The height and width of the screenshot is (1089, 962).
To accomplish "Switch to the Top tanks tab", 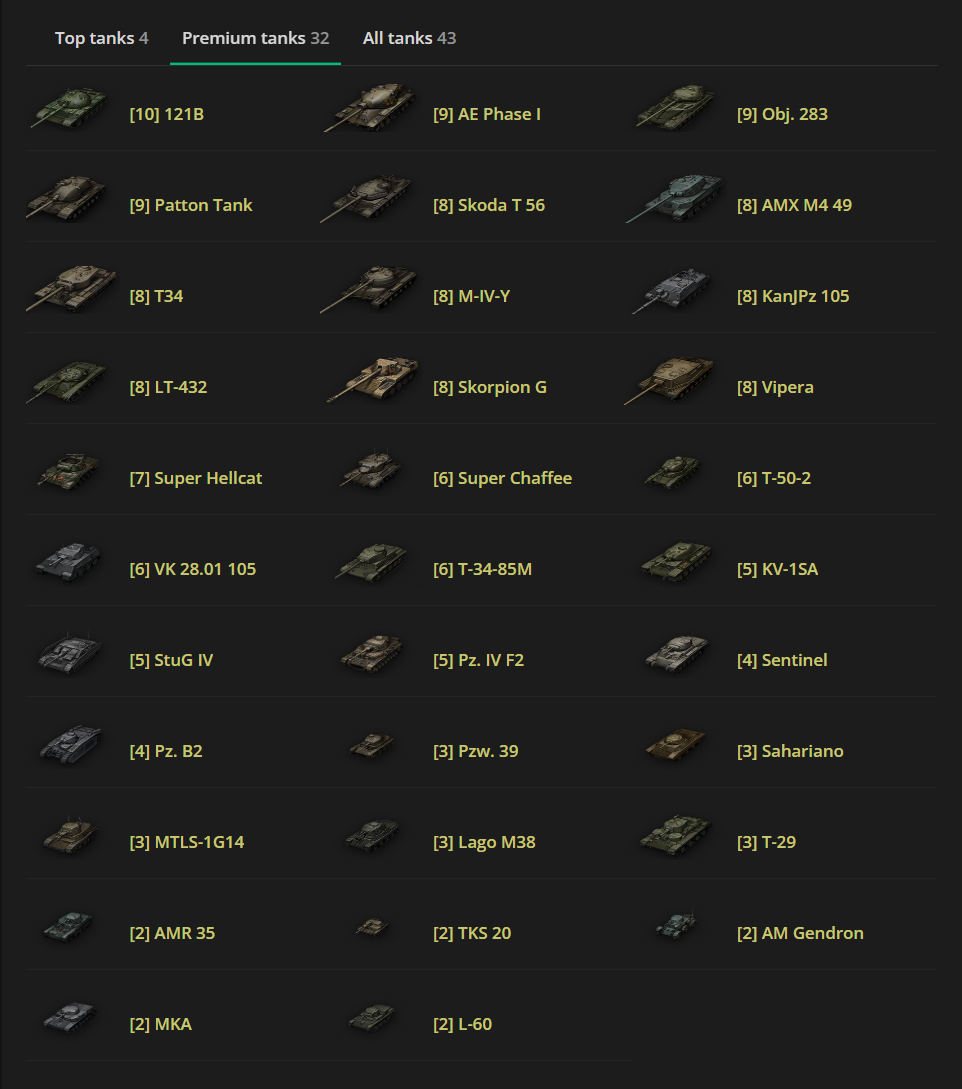I will coord(101,38).
